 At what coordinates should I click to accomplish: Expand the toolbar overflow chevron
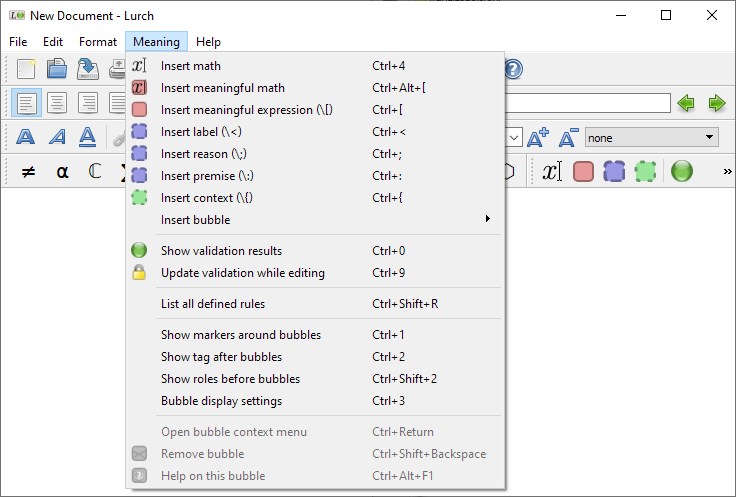[727, 171]
